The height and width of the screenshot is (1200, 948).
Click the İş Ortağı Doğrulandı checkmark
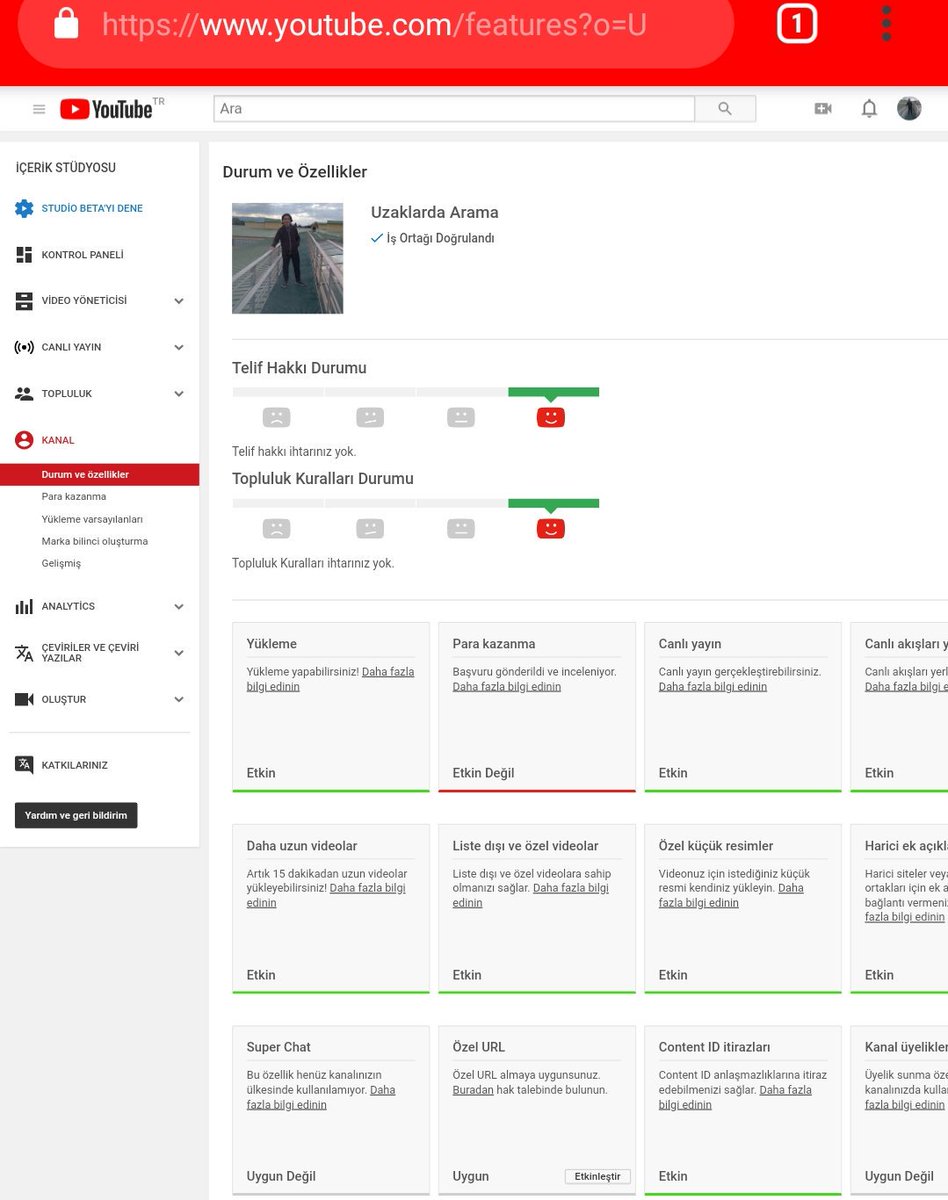tap(377, 238)
